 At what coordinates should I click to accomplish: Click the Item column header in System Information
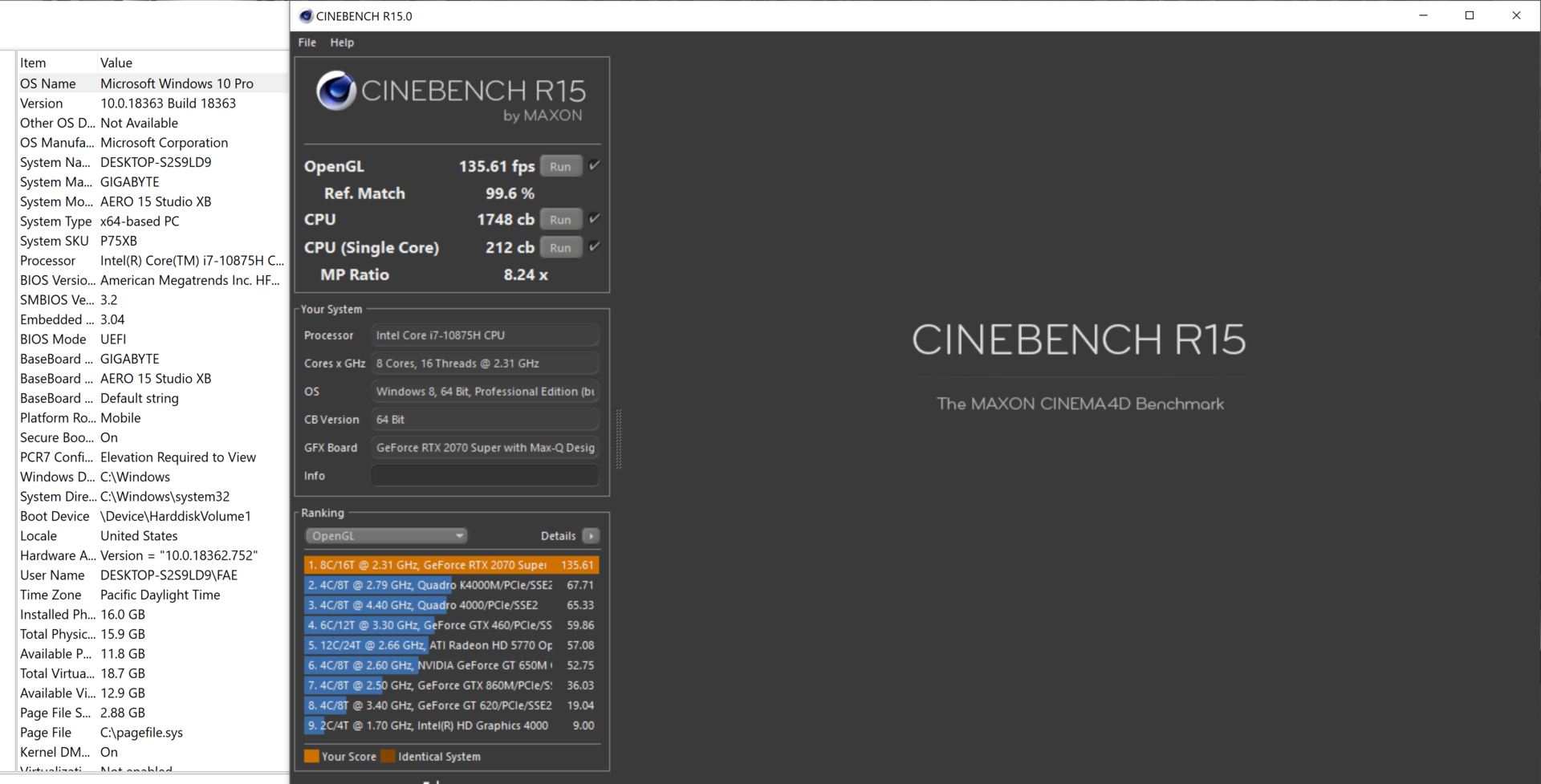[x=56, y=63]
